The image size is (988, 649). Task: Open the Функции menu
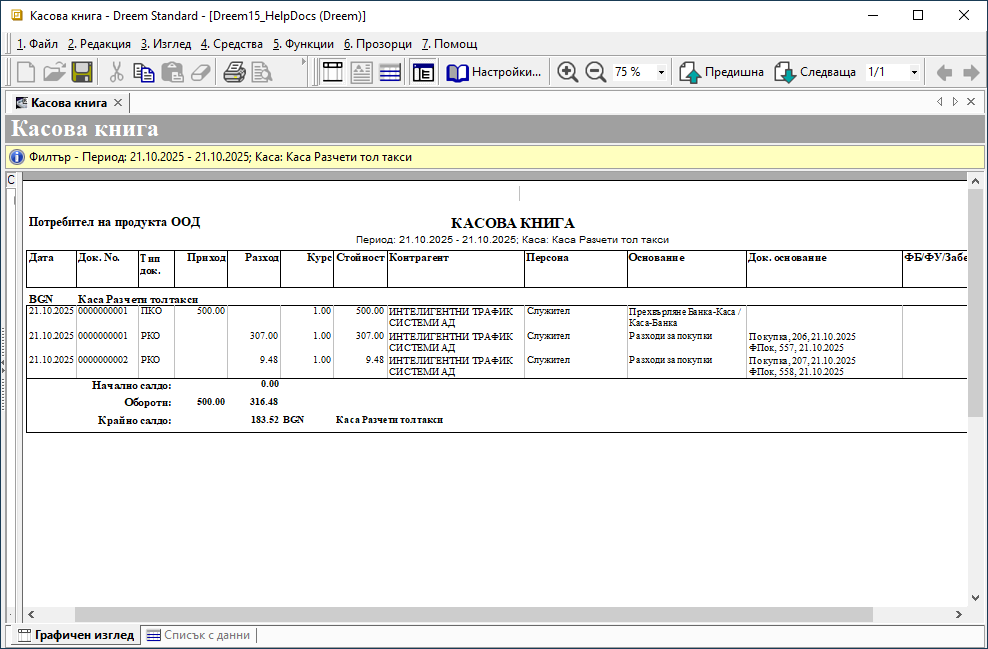coord(303,44)
